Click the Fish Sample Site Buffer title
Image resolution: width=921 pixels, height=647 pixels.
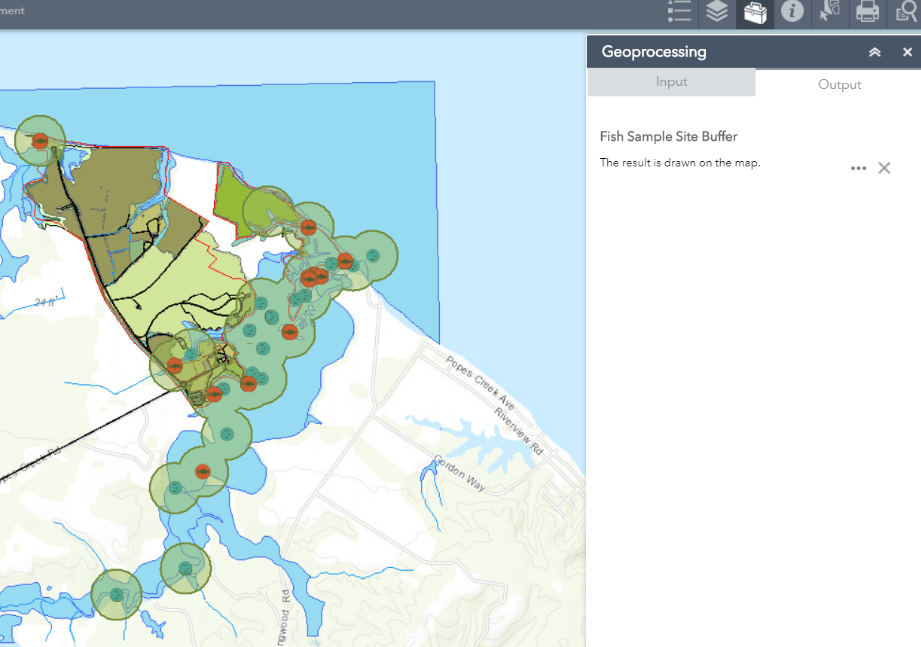click(x=668, y=136)
